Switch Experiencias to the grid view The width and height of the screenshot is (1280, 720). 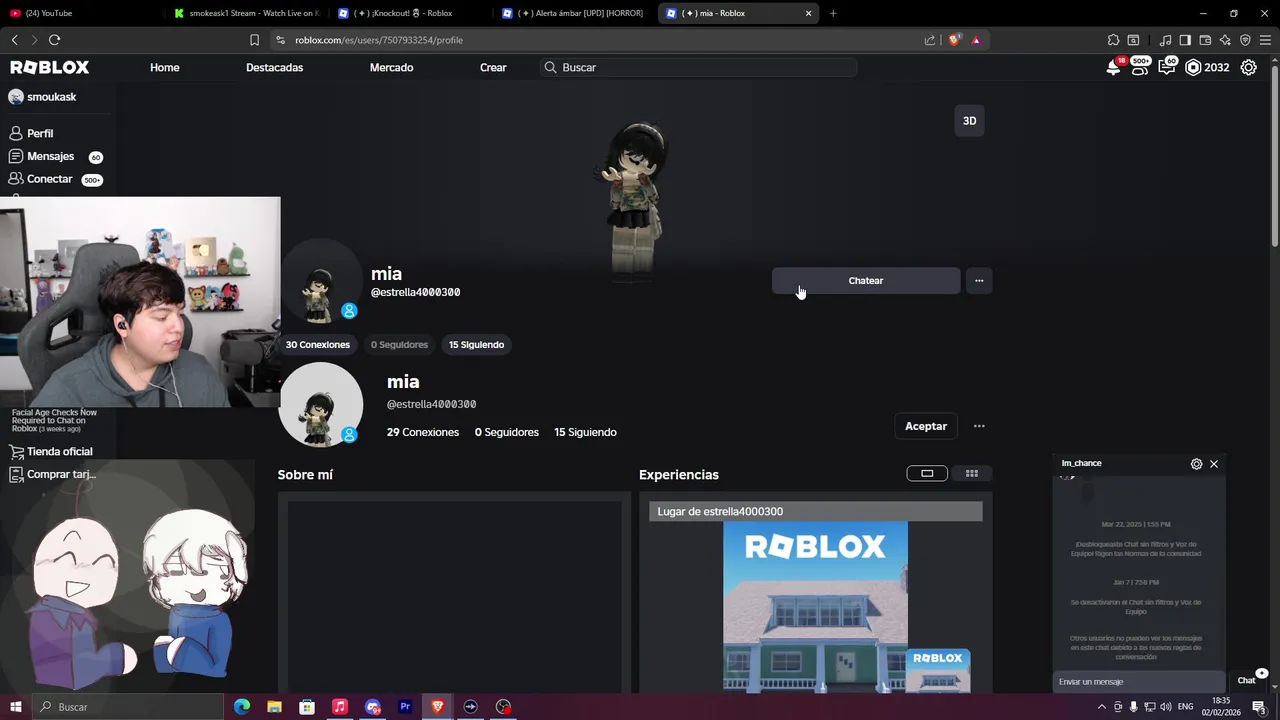(x=971, y=473)
